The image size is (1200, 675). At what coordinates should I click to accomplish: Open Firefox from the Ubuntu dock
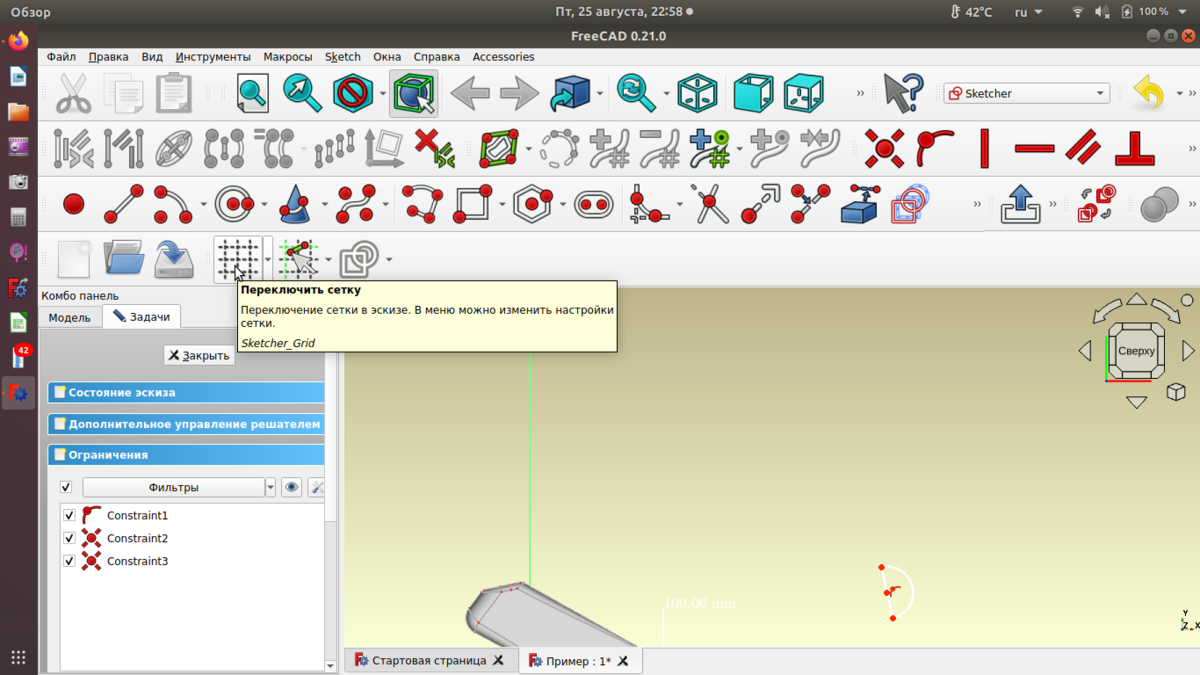18,42
